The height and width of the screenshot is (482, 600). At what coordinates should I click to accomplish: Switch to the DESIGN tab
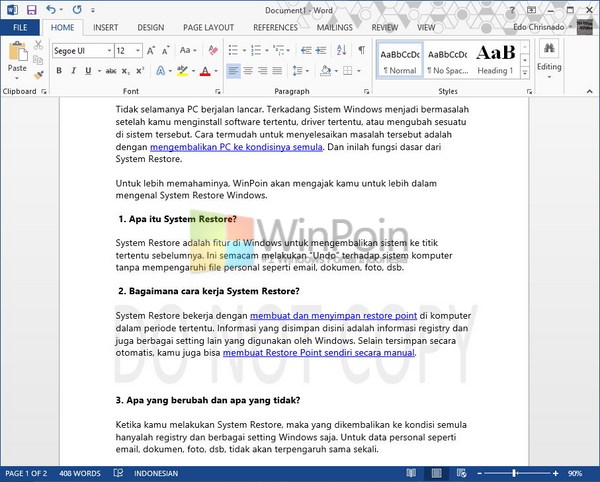[151, 28]
